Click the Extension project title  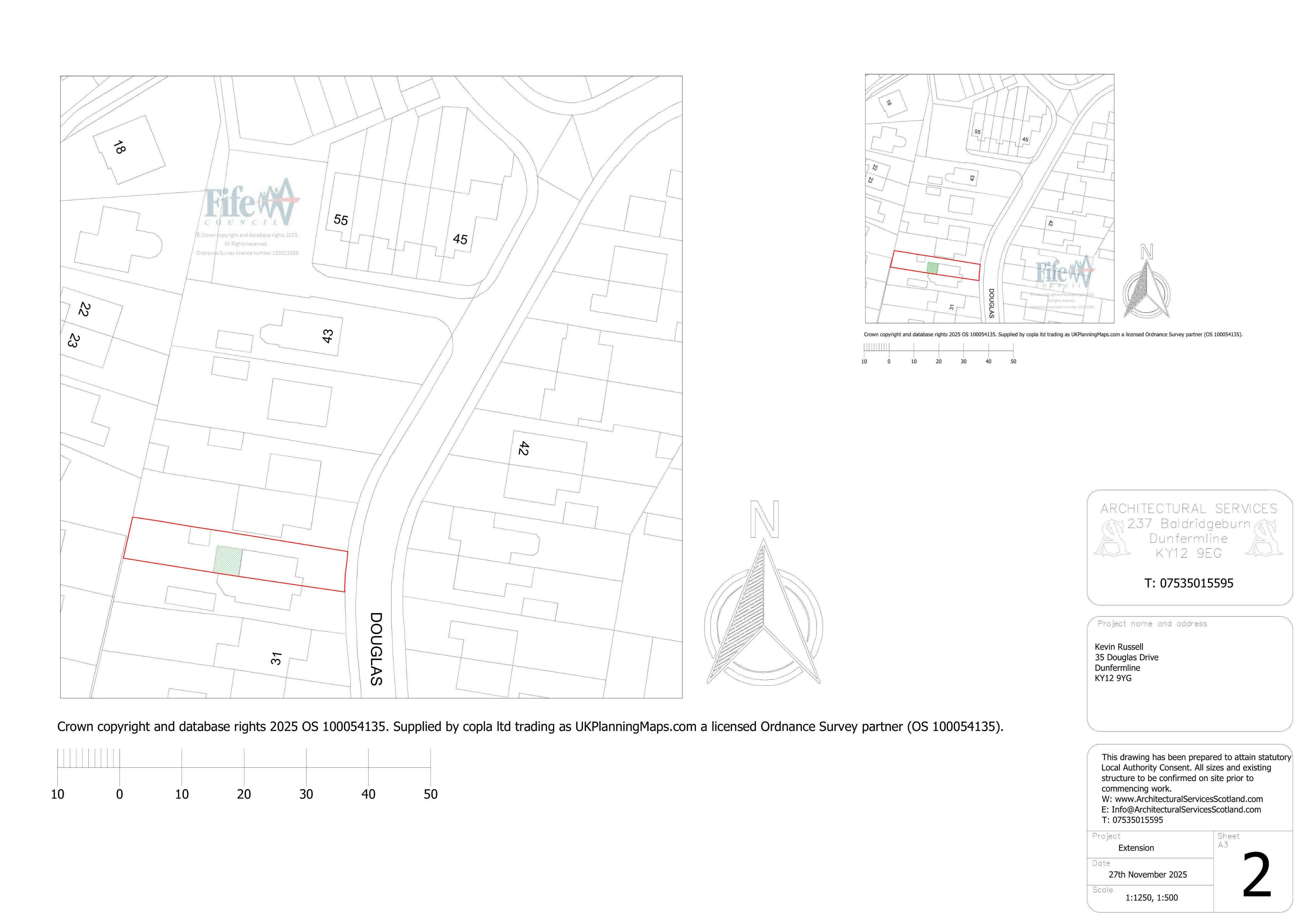coord(1136,848)
